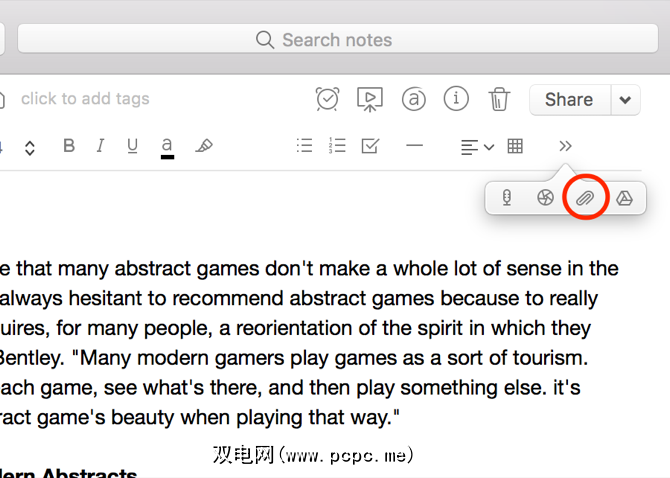Start presentation mode using the screen icon
The height and width of the screenshot is (478, 670).
(370, 99)
